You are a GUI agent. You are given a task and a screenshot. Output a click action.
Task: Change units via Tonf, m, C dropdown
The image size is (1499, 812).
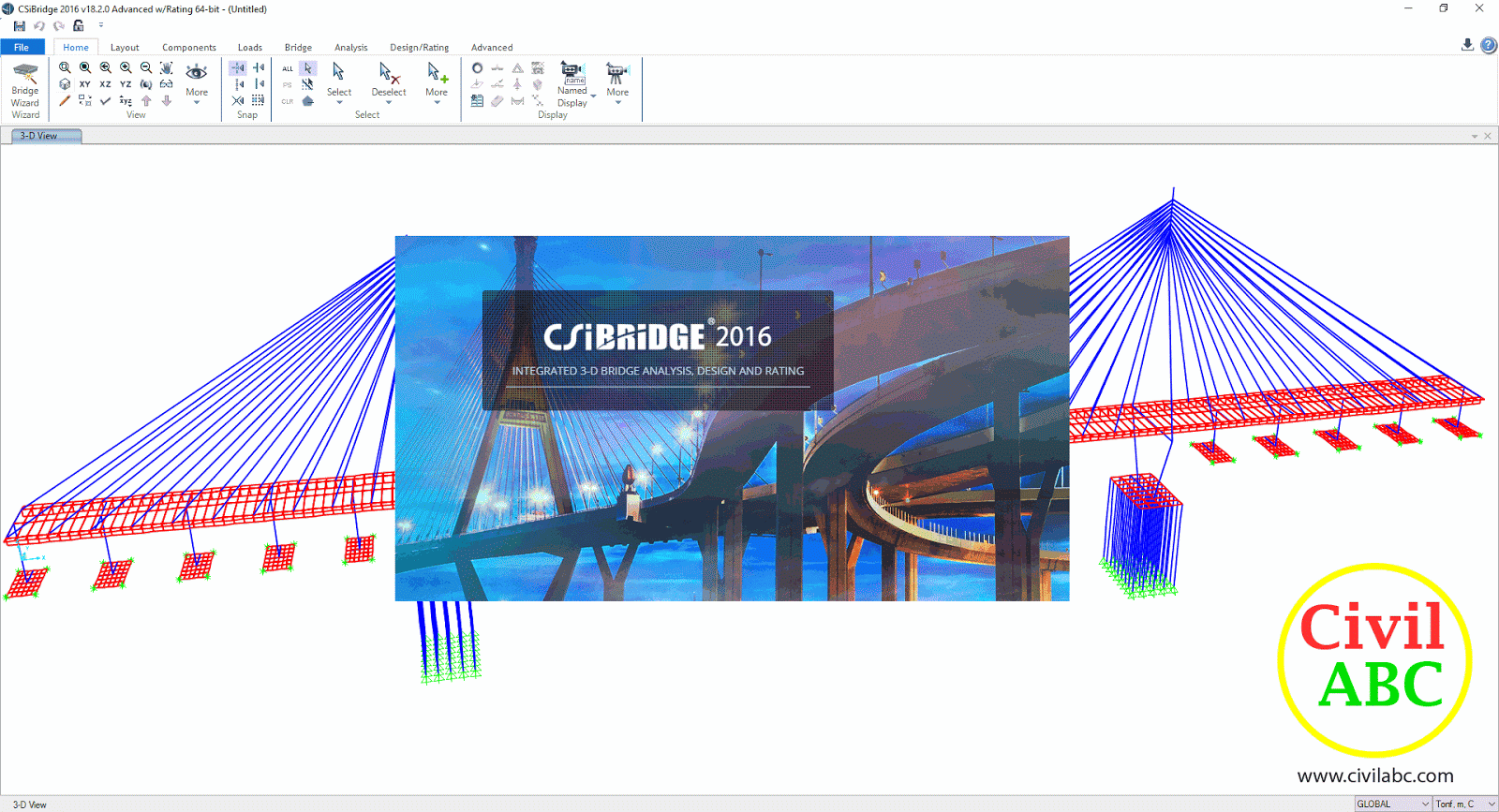[1465, 804]
